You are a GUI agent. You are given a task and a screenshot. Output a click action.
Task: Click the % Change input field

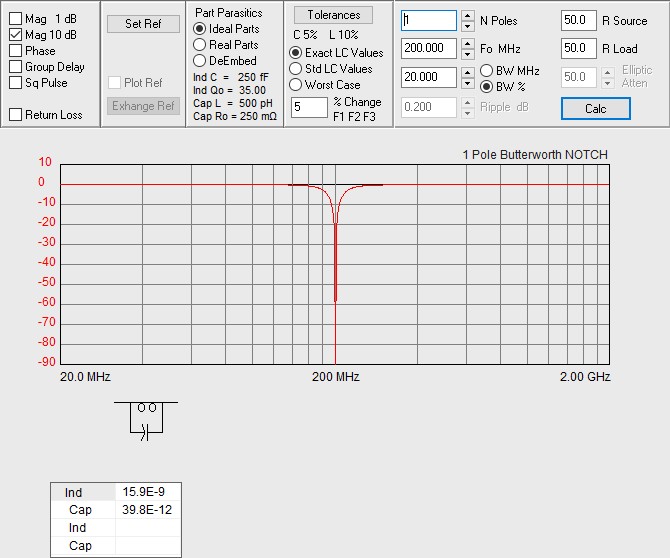pyautogui.click(x=309, y=107)
